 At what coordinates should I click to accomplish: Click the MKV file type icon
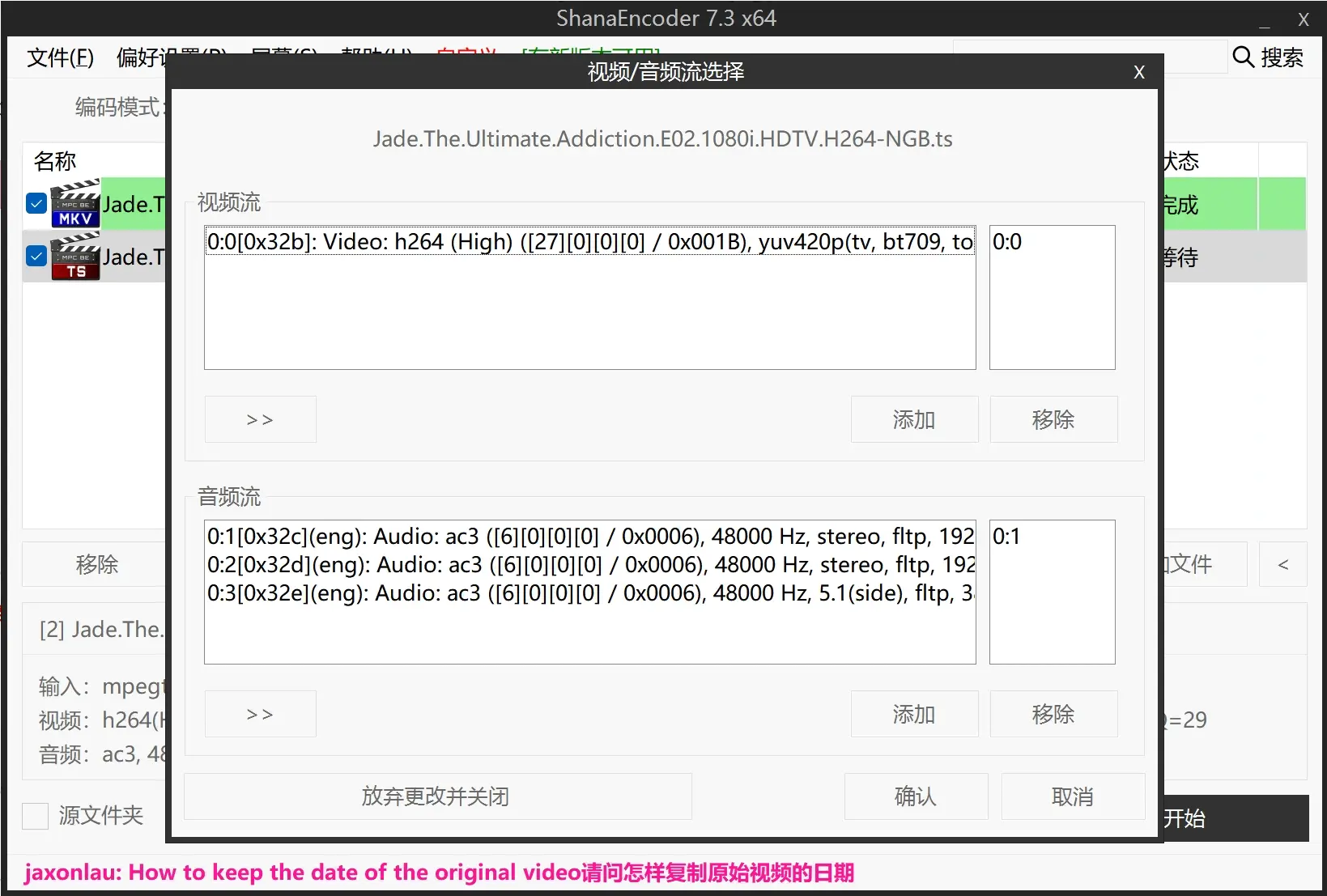[x=75, y=203]
